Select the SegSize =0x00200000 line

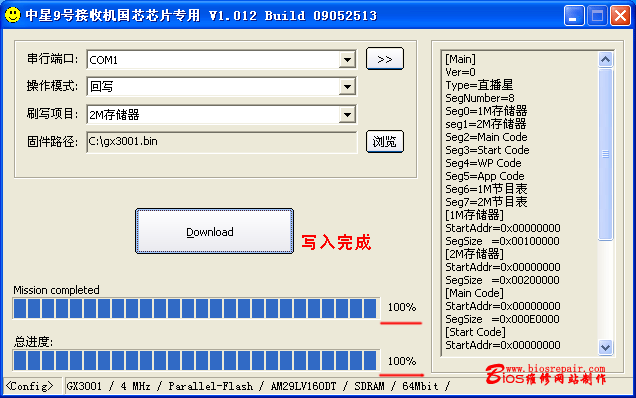tap(502, 280)
